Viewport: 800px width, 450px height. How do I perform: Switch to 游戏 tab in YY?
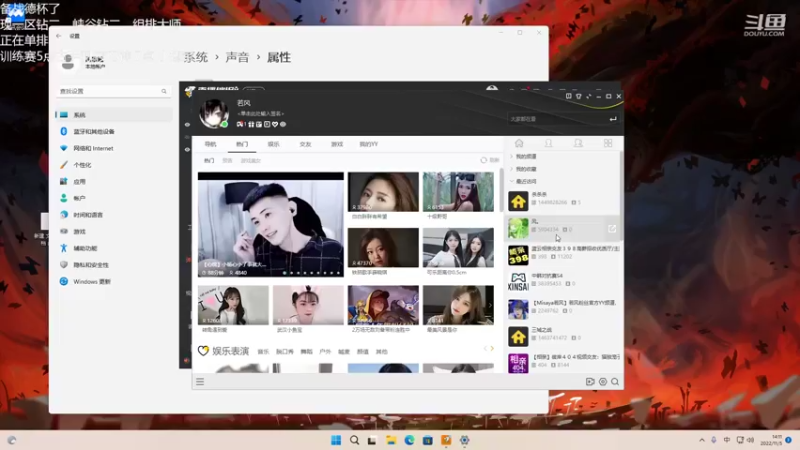(337, 144)
